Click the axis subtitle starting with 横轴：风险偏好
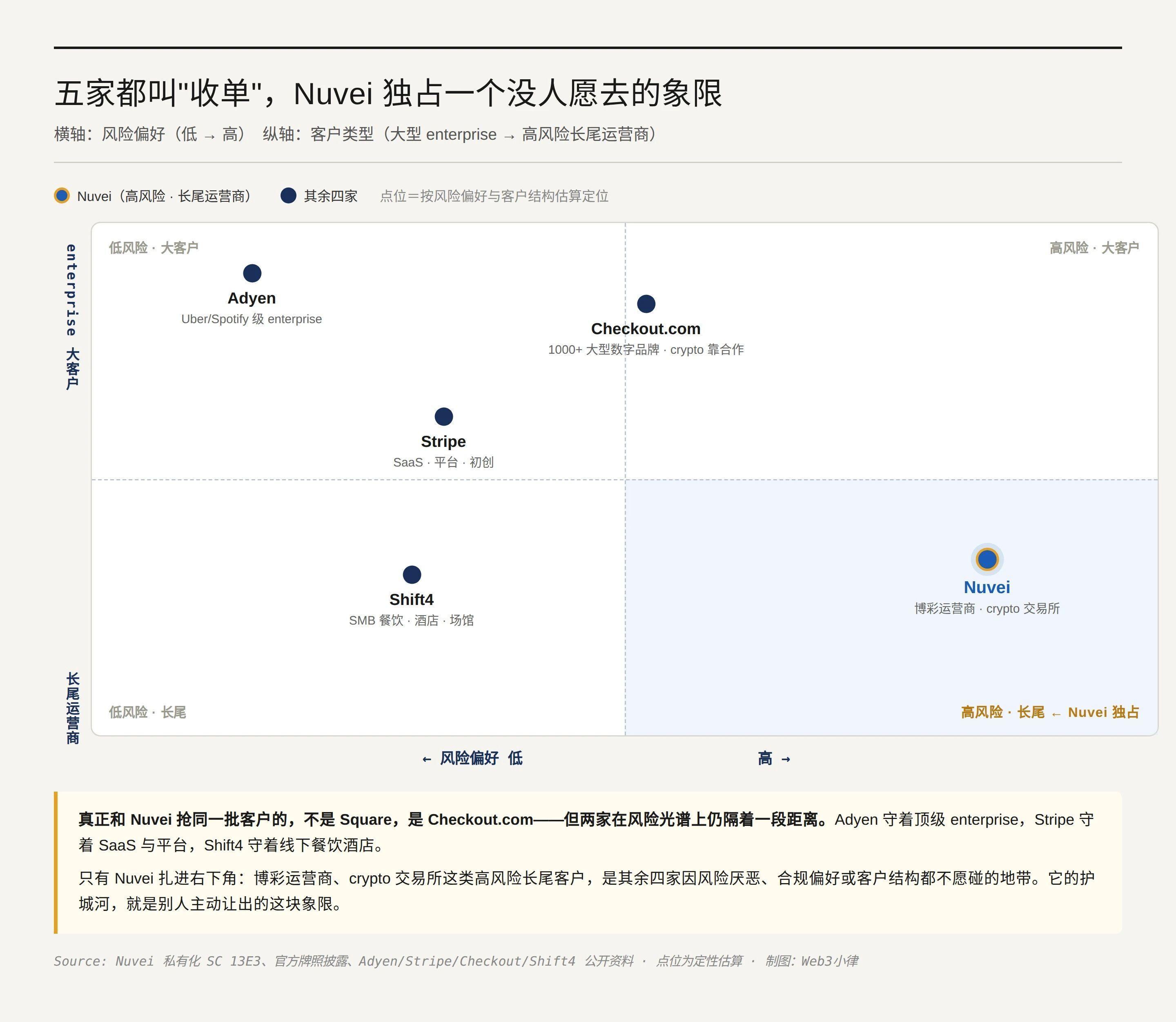The width and height of the screenshot is (1176, 1022). point(357,135)
